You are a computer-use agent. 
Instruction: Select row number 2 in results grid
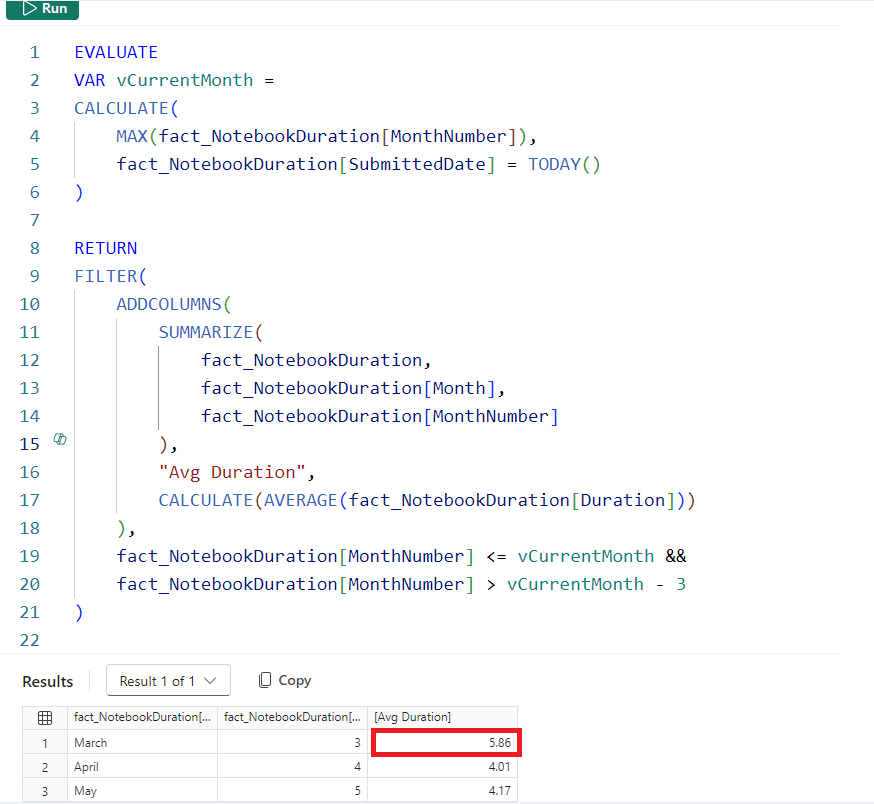(44, 767)
